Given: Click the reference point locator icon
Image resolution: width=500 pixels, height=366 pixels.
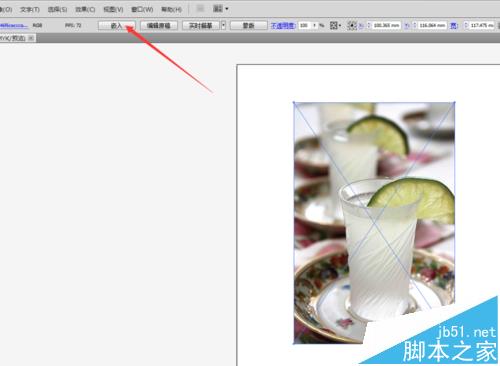Looking at the screenshot, I should tap(352, 25).
